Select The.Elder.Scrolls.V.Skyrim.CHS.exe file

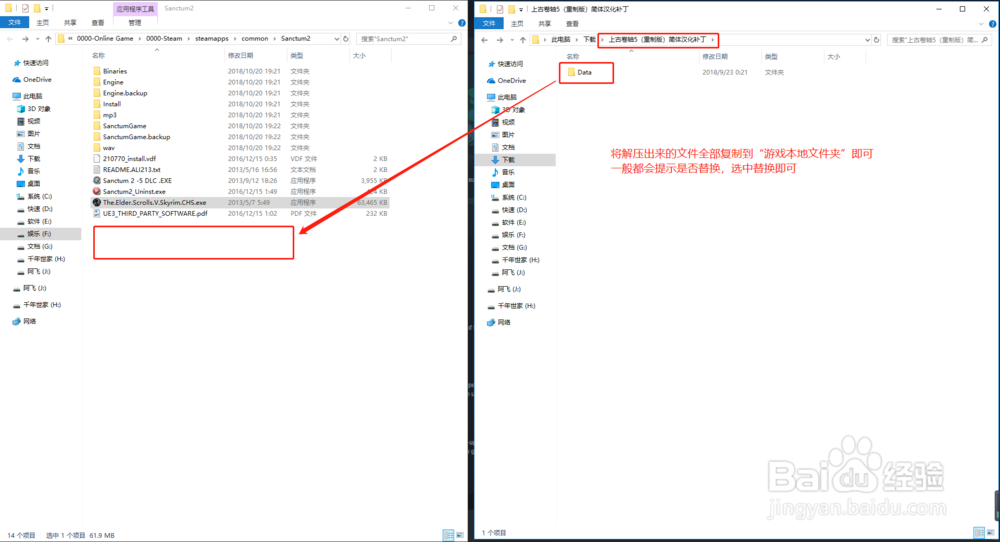[154, 202]
